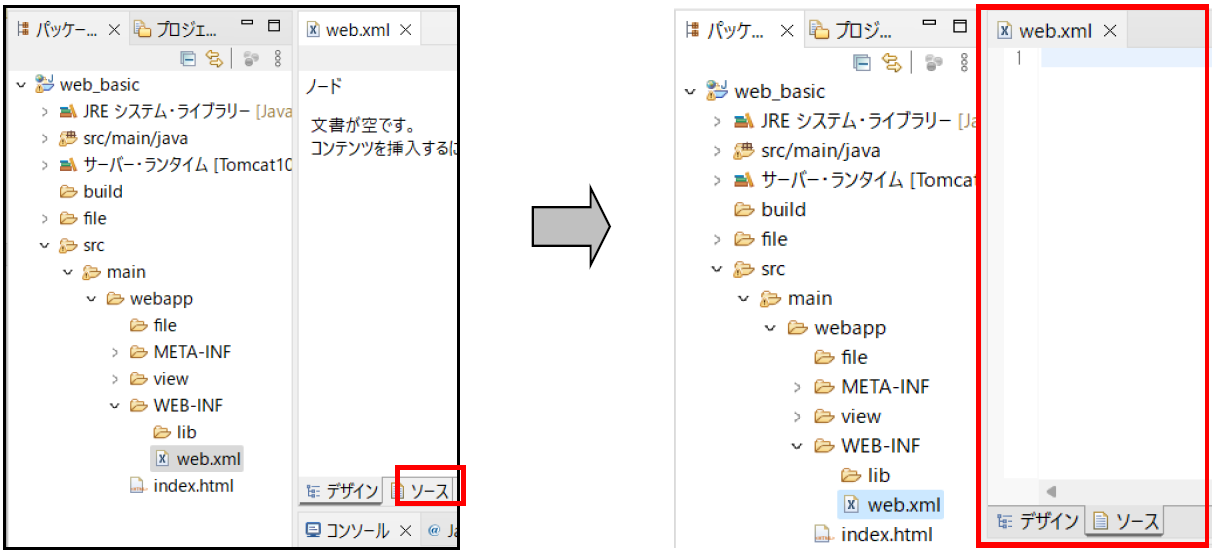The height and width of the screenshot is (552, 1212).
Task: Click Collapse All icon in left package explorer
Action: click(188, 59)
